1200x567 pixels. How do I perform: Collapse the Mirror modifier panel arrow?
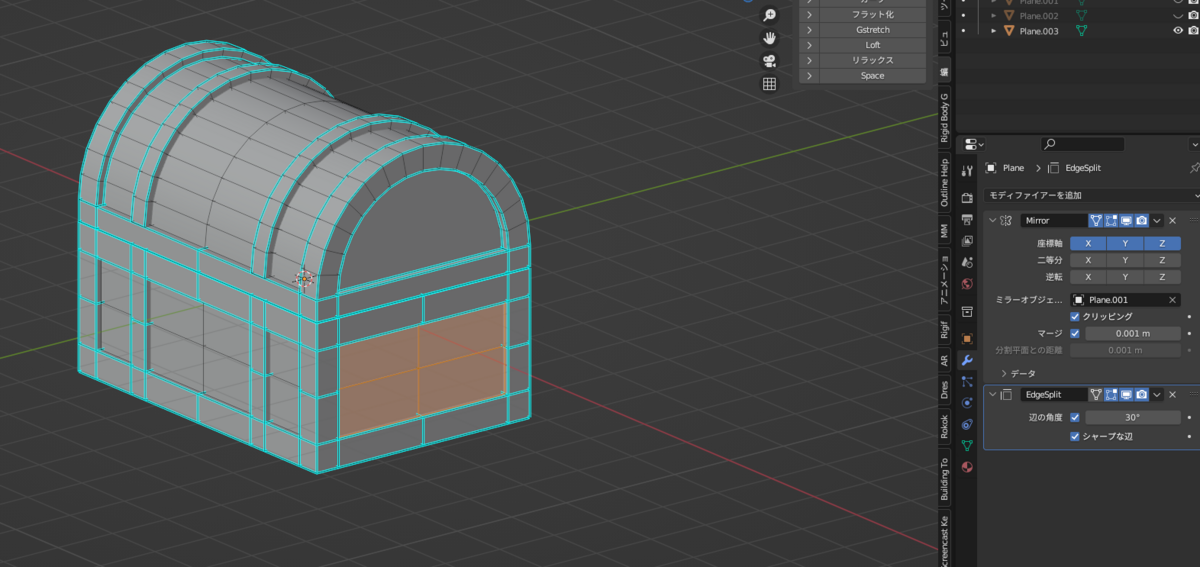pos(992,220)
